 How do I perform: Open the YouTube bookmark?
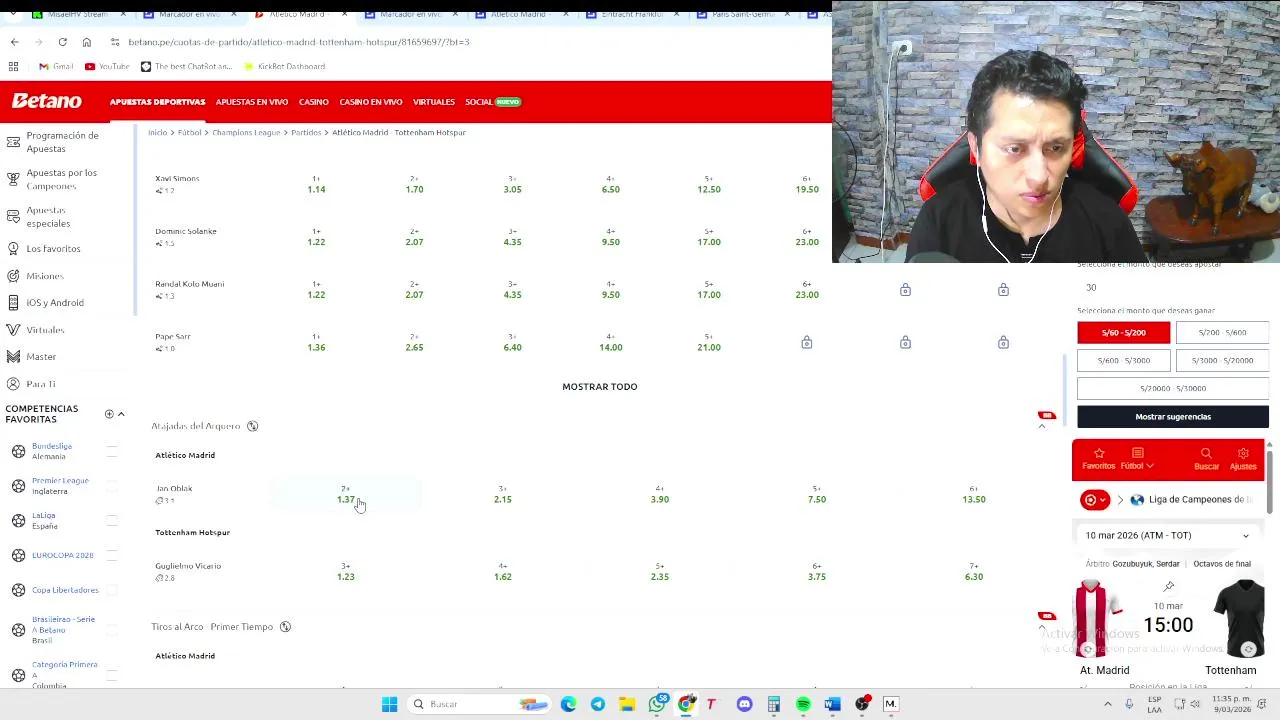pos(107,66)
